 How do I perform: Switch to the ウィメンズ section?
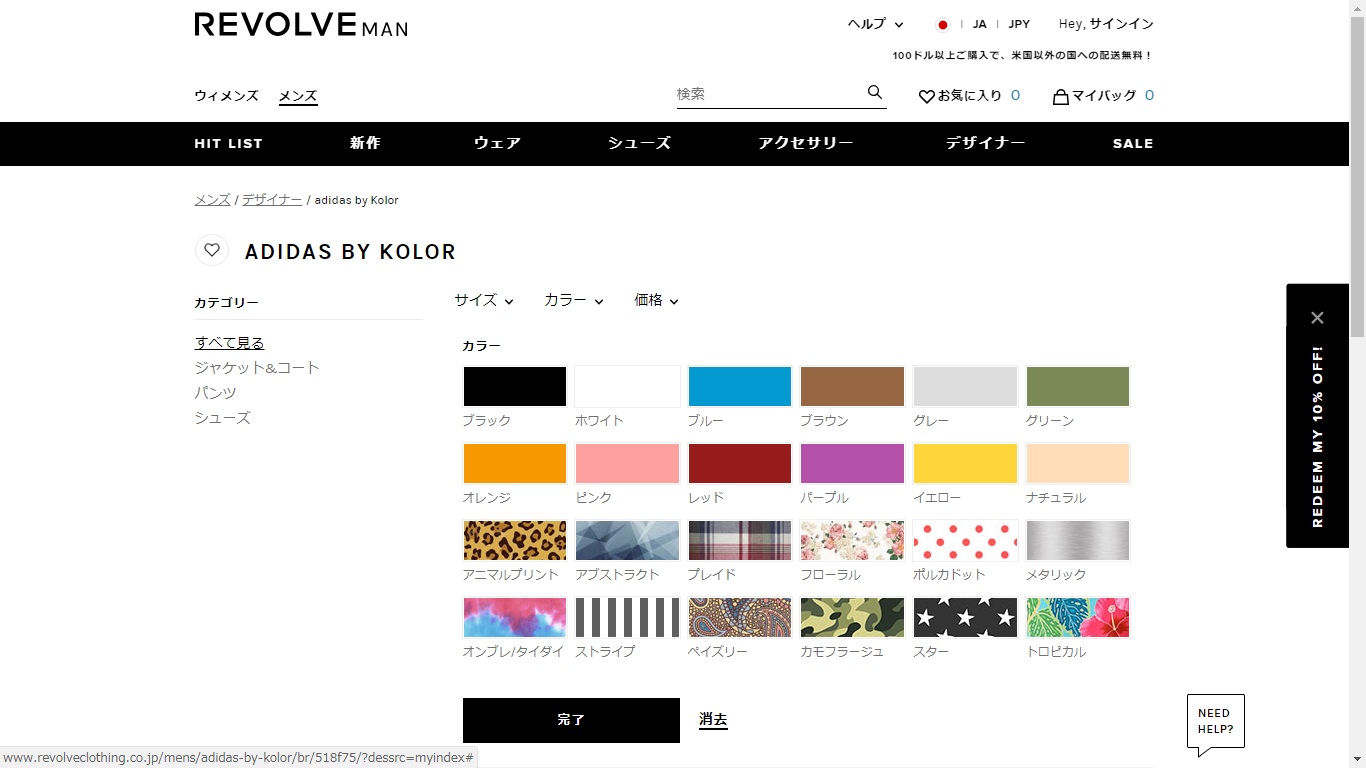226,96
